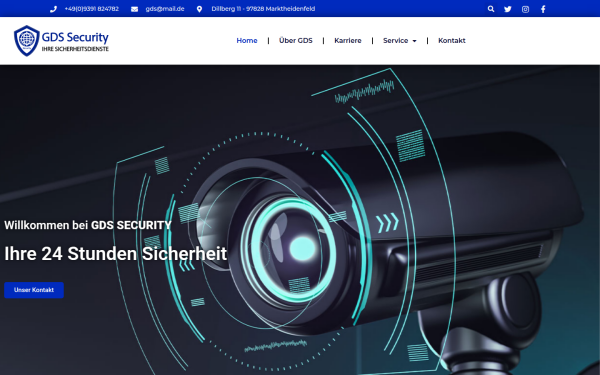600x375 pixels.
Task: Expand the Service dropdown arrow
Action: tap(414, 41)
